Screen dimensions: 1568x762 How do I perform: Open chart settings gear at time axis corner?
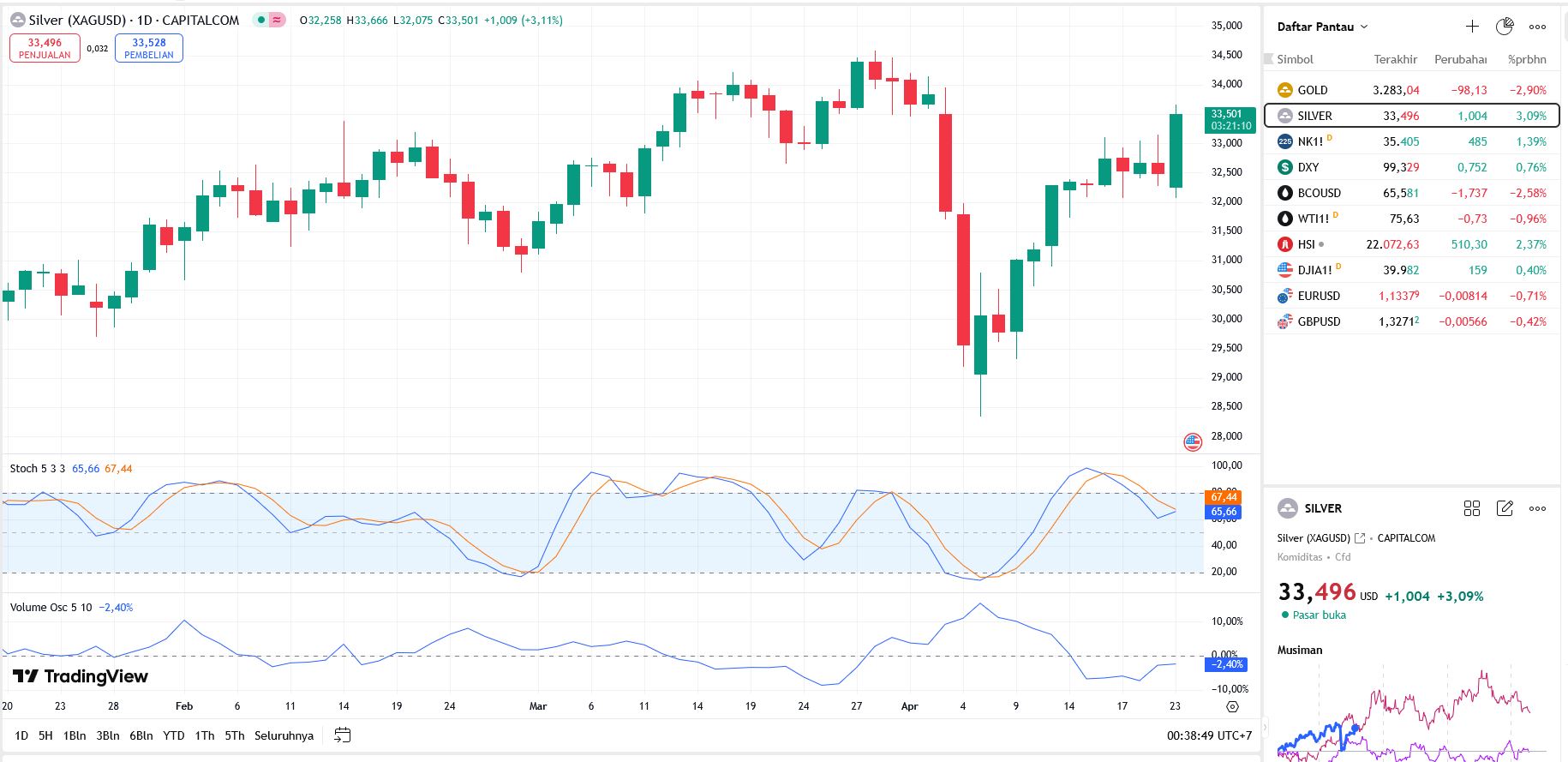click(1232, 707)
